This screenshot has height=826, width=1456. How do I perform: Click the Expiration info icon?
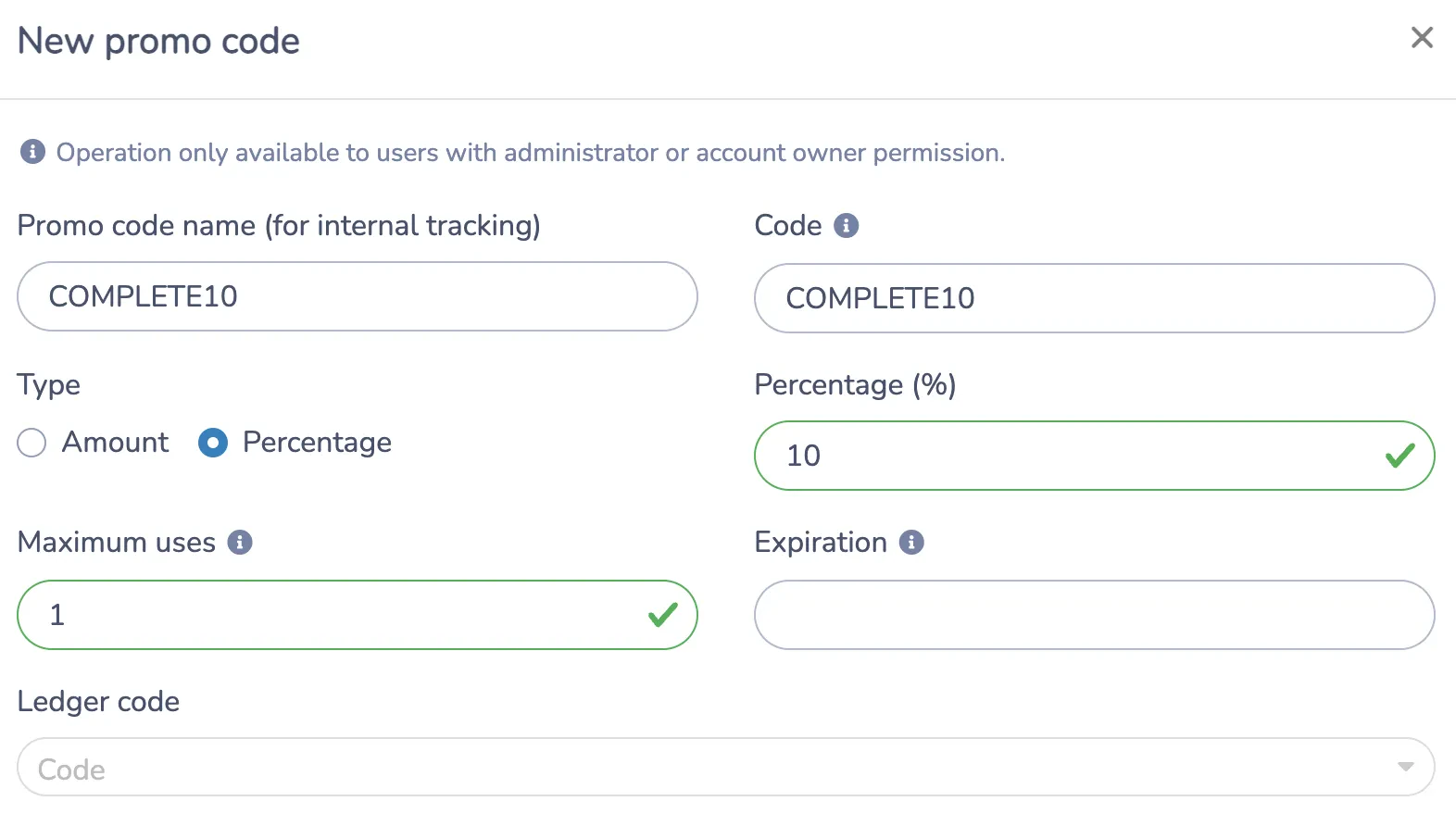[911, 543]
